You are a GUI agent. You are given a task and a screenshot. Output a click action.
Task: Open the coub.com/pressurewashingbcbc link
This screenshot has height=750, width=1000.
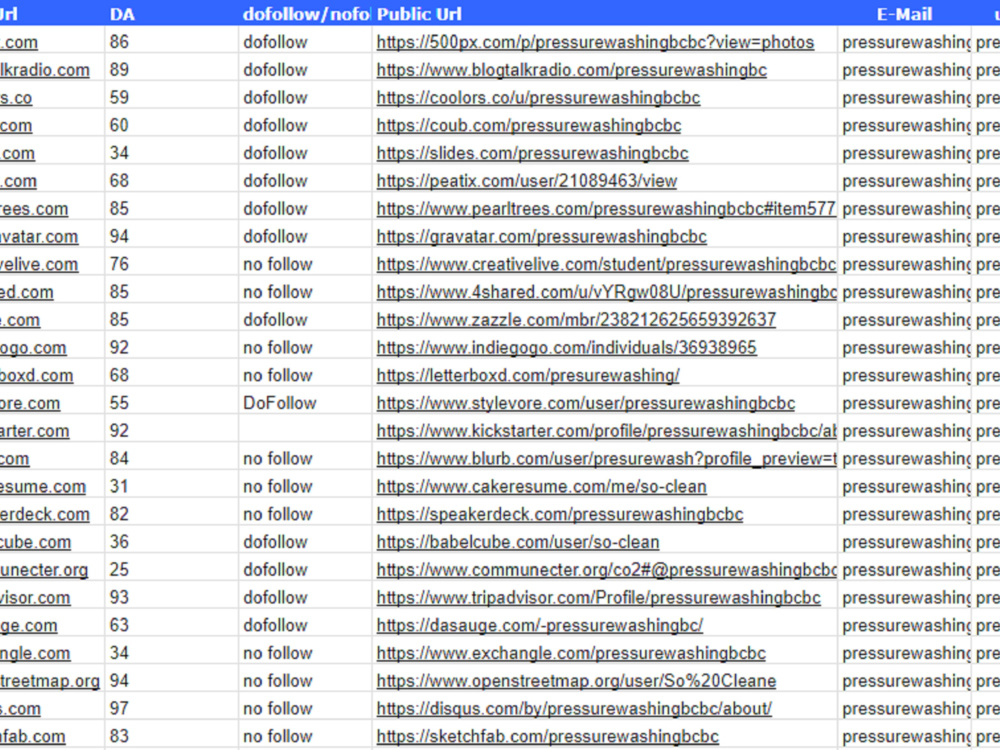(x=529, y=126)
